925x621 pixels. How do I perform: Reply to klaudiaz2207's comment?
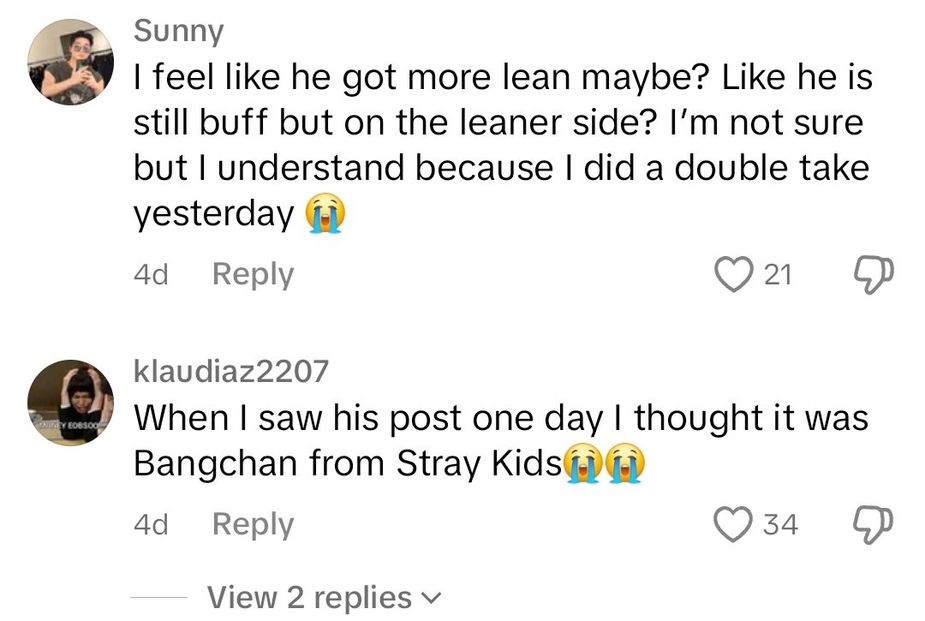click(251, 523)
